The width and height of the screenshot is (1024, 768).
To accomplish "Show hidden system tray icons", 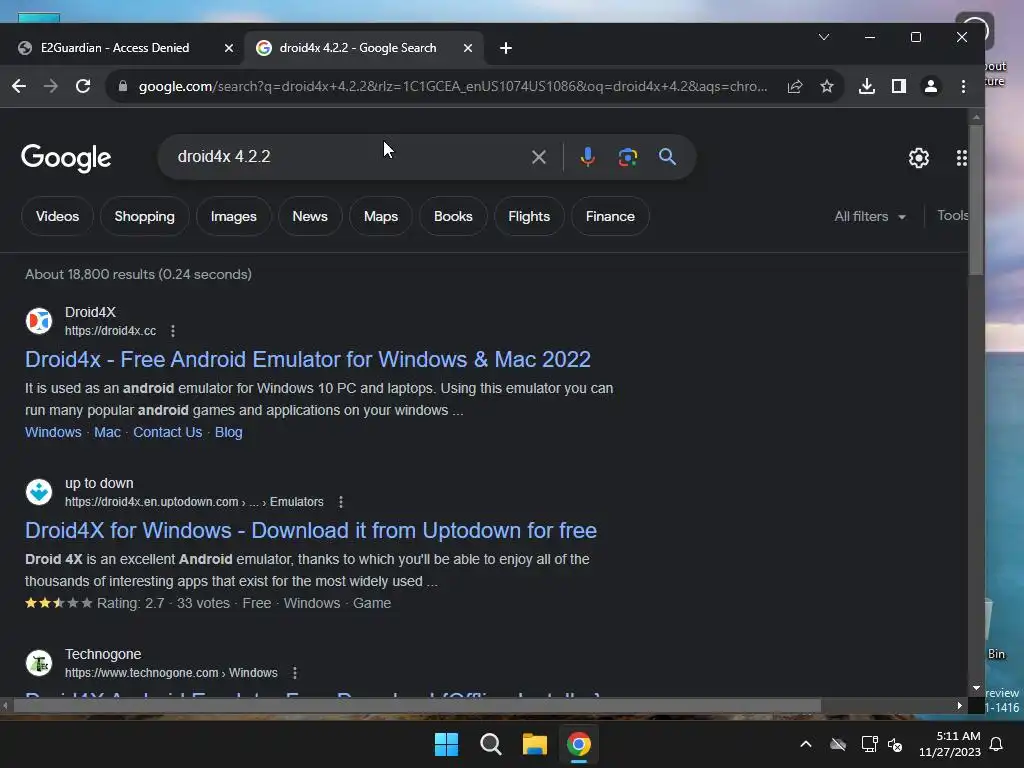I will 806,744.
